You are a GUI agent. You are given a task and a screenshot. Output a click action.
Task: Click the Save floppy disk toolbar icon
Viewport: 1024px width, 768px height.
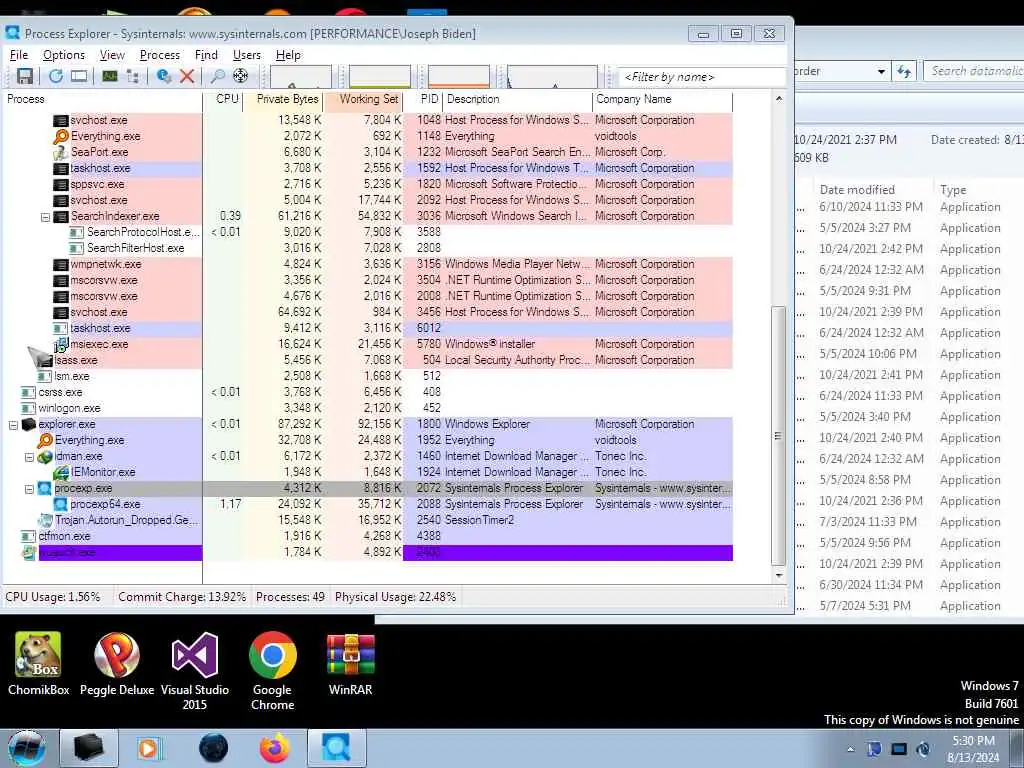coord(24,76)
